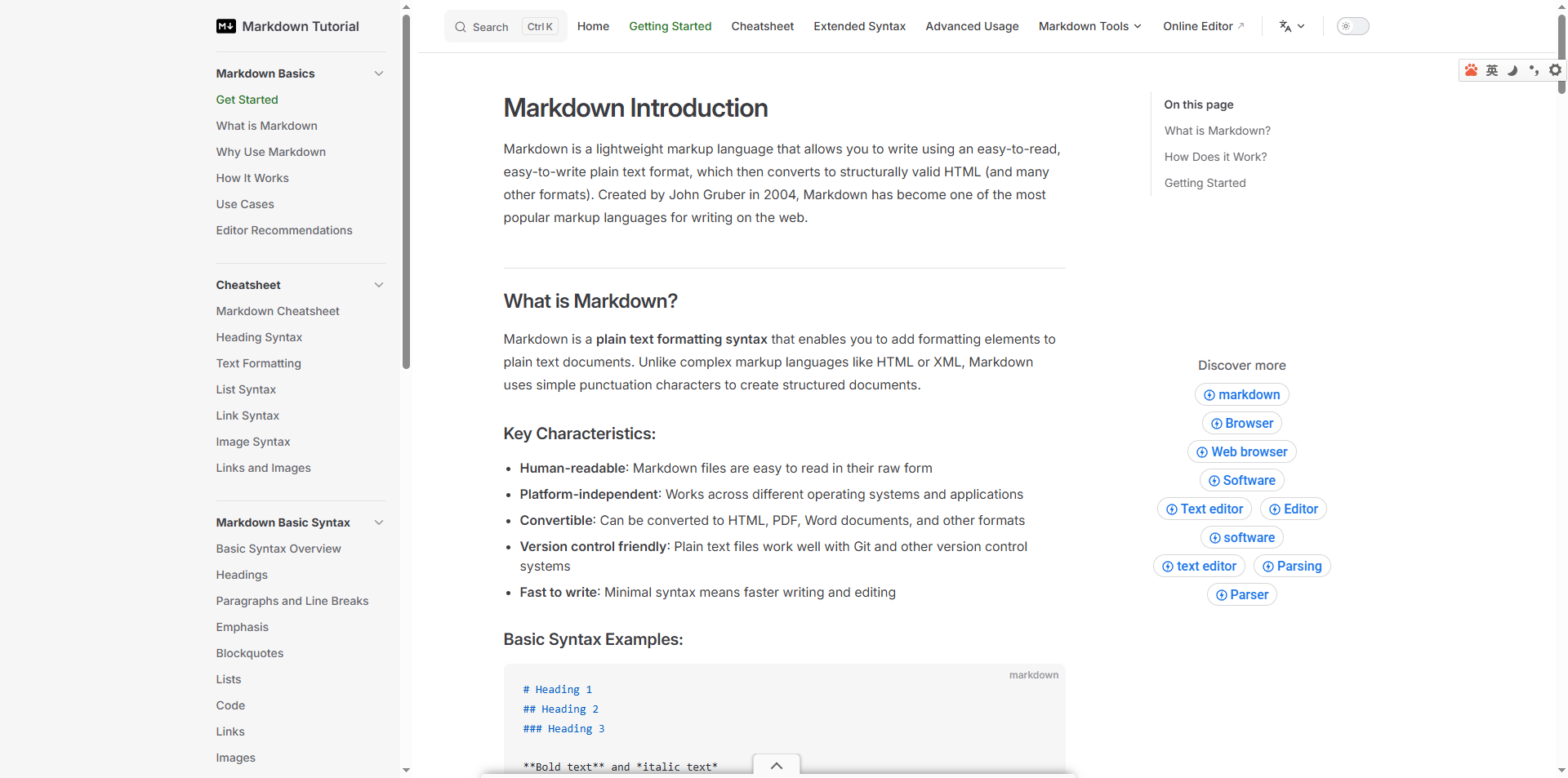
Task: Click the page scroll-up arrow button
Action: [775, 766]
